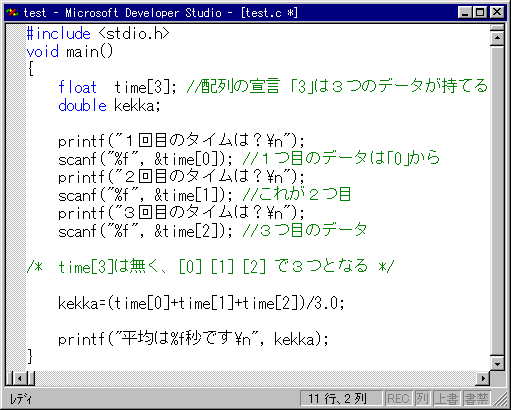
Task: Toggle the 書禁 read-only indicator
Action: [x=476, y=398]
